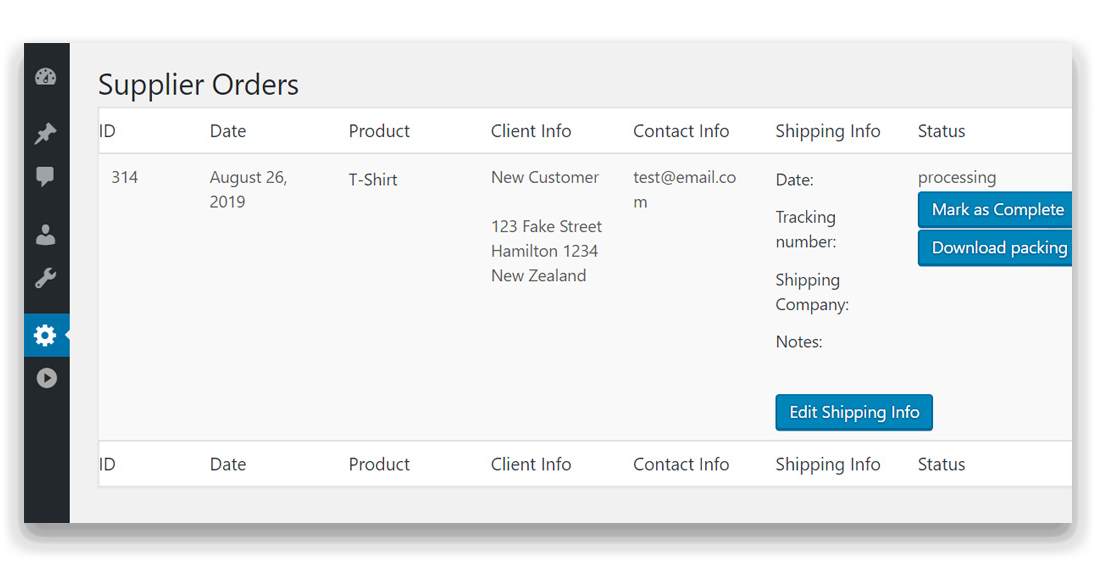Open the Dashboard gauge icon in sidebar

coord(45,77)
